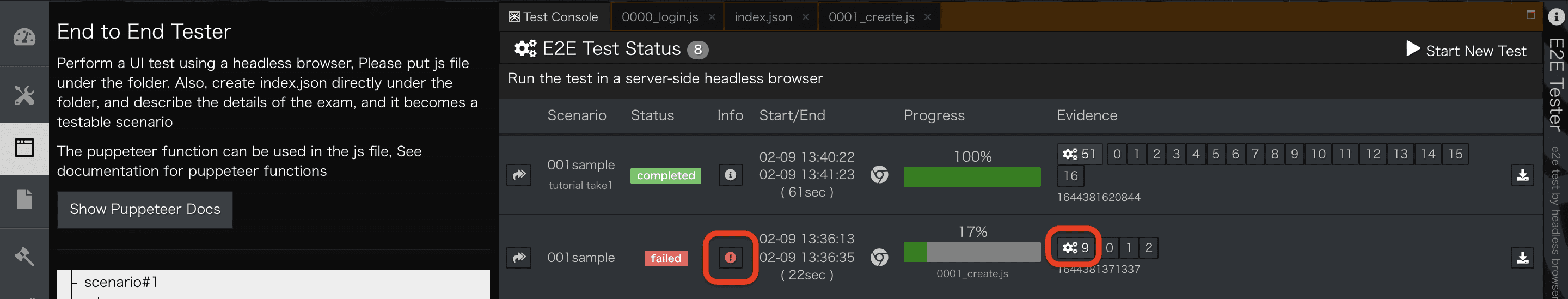This screenshot has width=1568, height=299.
Task: Click Show Puppeteer Docs button
Action: pyautogui.click(x=145, y=210)
